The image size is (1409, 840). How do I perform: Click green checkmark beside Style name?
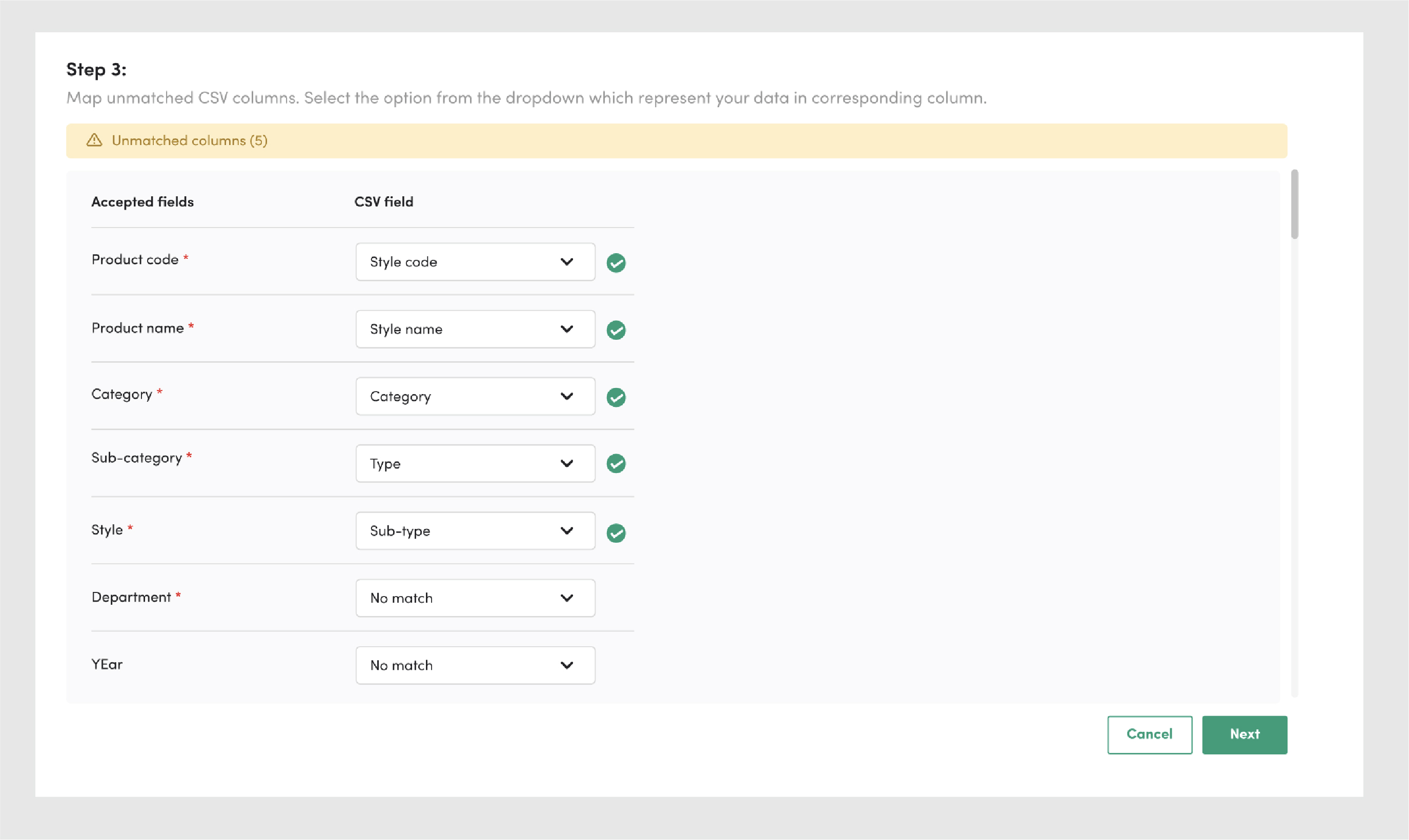[x=616, y=330]
